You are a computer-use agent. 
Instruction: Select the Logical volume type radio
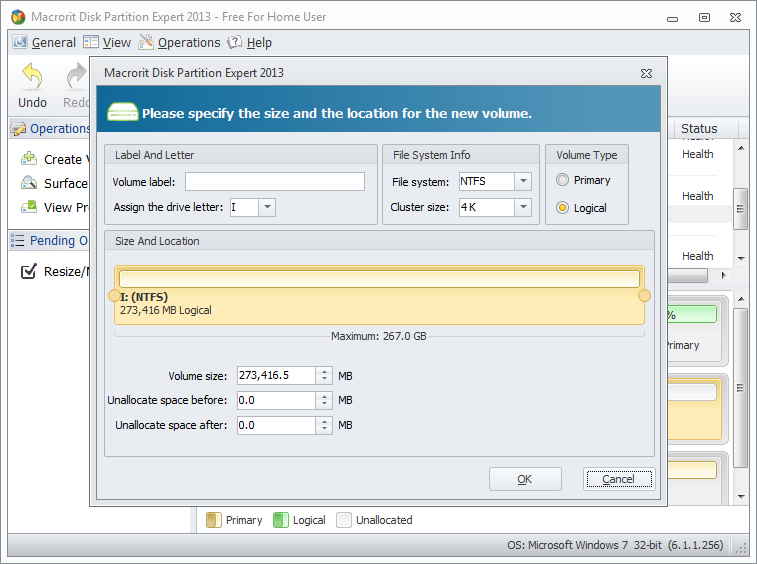(562, 208)
